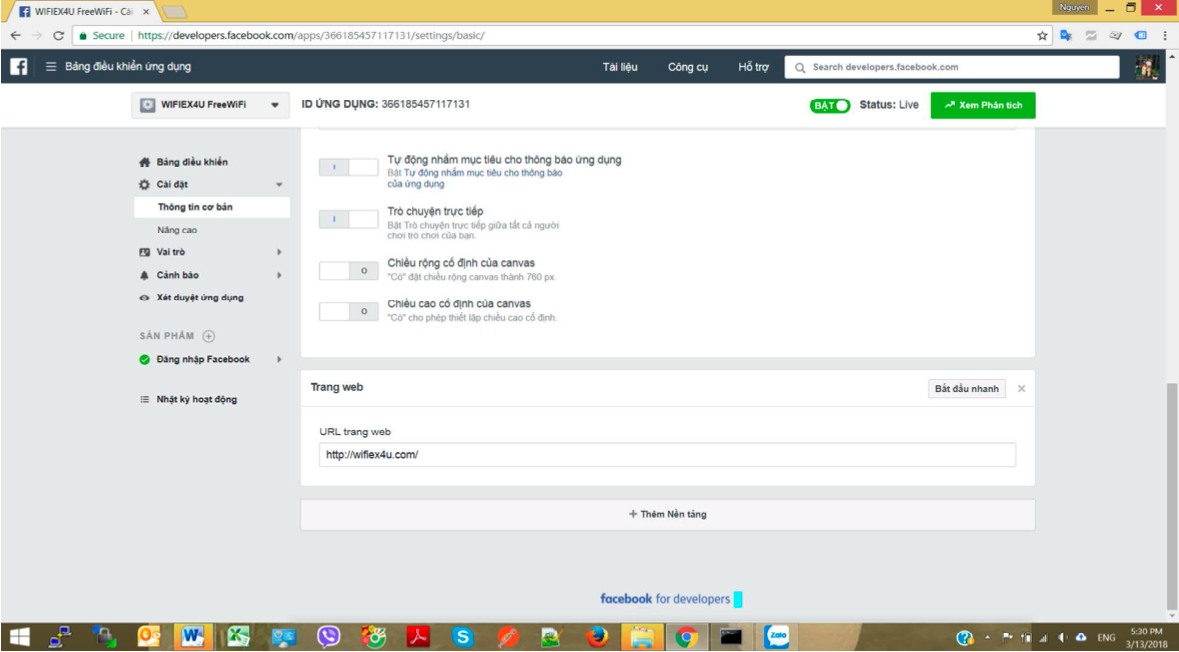This screenshot has width=1179, height=652.
Task: Open Zalo from the taskbar
Action: (777, 638)
